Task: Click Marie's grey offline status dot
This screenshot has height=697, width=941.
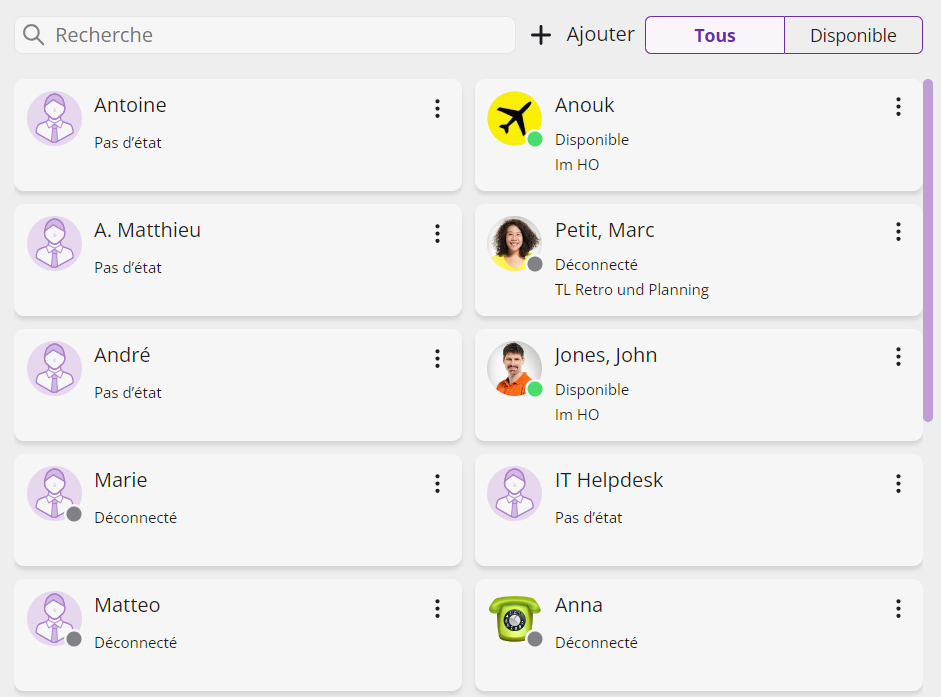Action: coord(74,514)
